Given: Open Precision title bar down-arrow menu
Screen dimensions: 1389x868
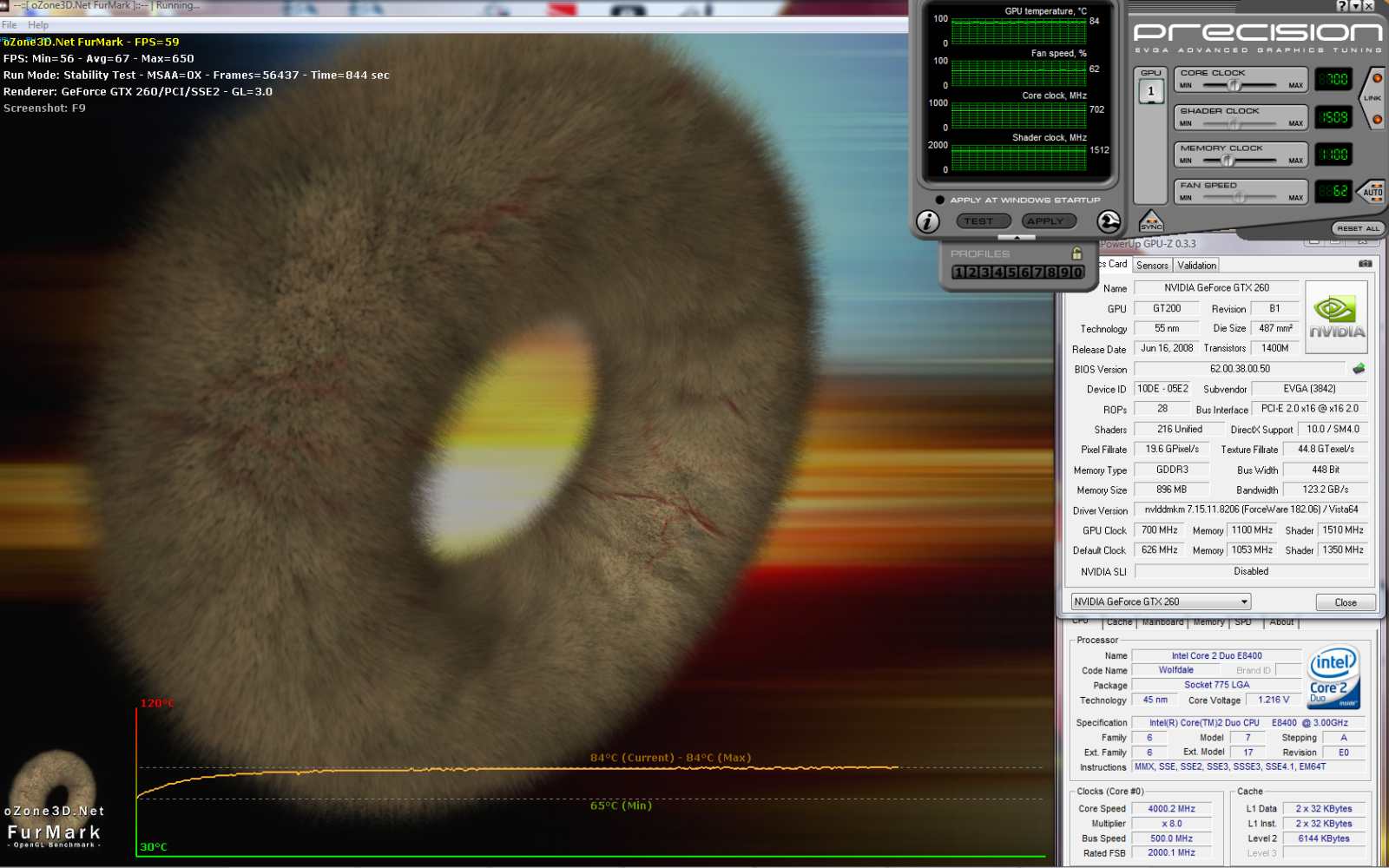Looking at the screenshot, I should point(1355,6).
